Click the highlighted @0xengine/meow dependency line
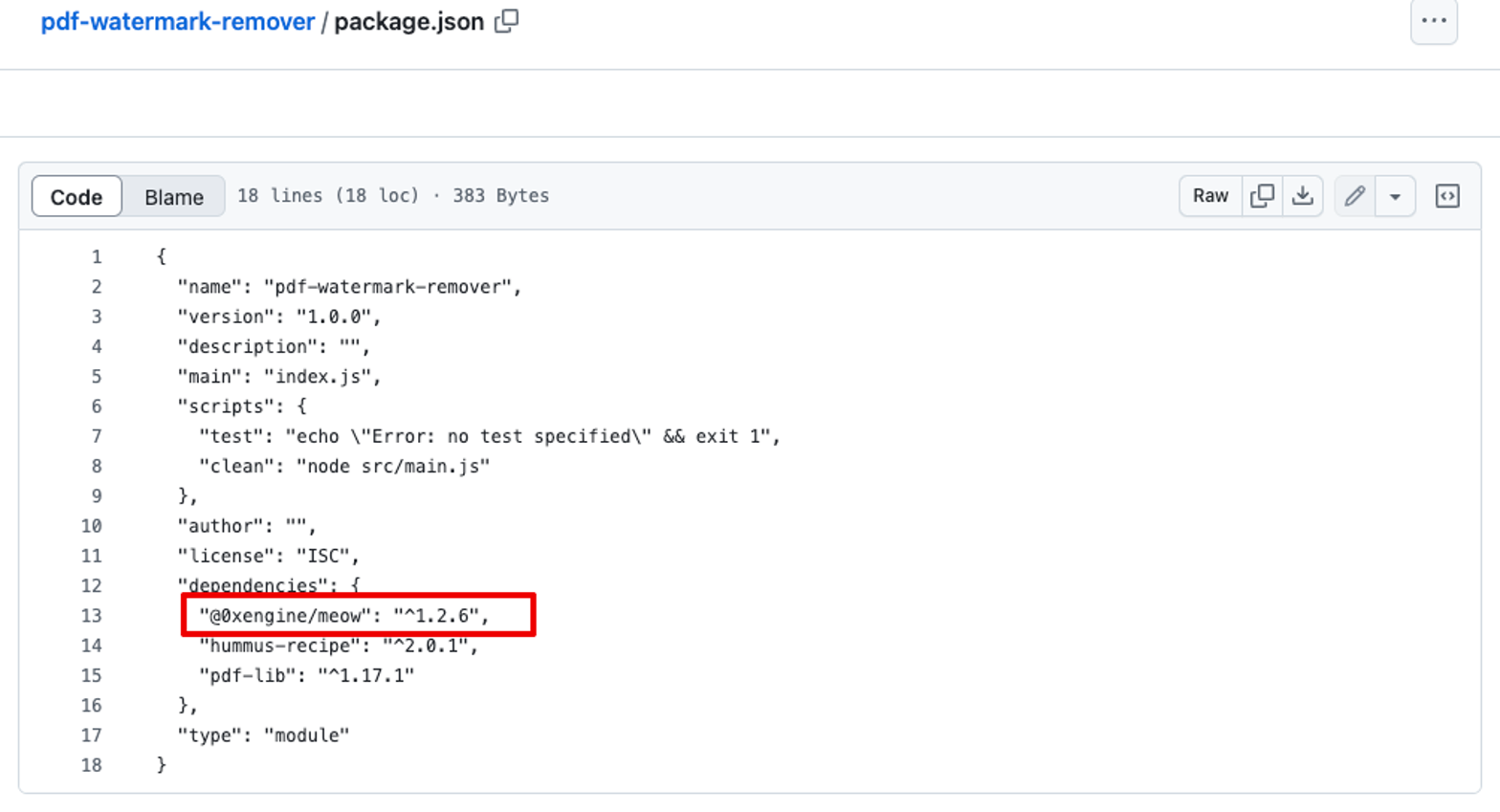The height and width of the screenshot is (812, 1500). click(344, 616)
